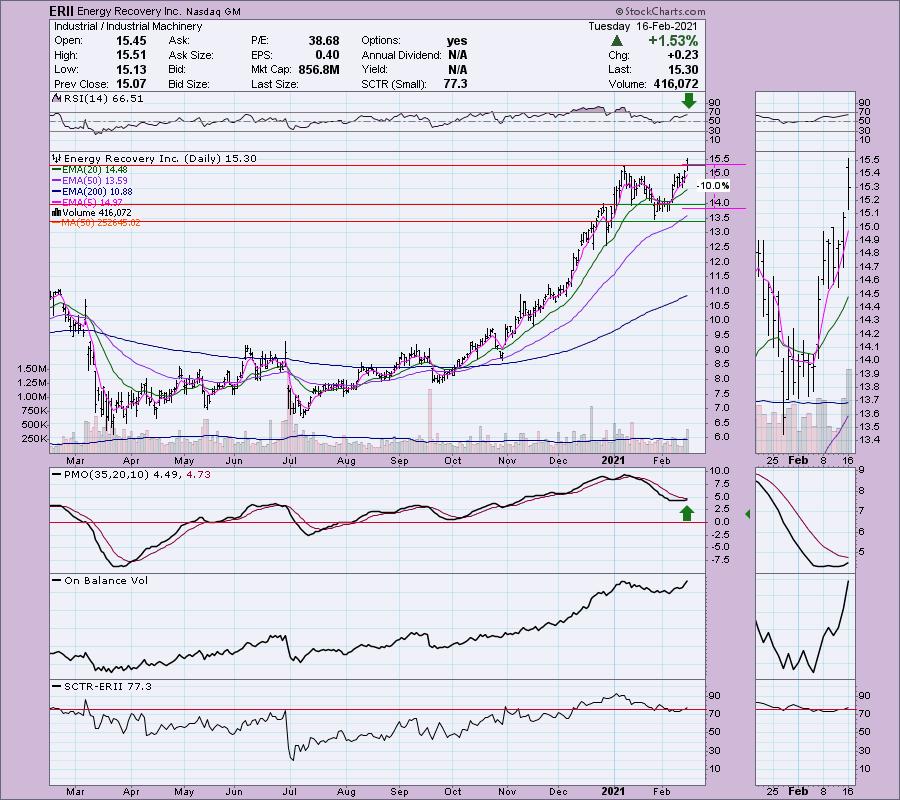900x800 pixels.
Task: Click the High value 15.51
Action: [131, 55]
